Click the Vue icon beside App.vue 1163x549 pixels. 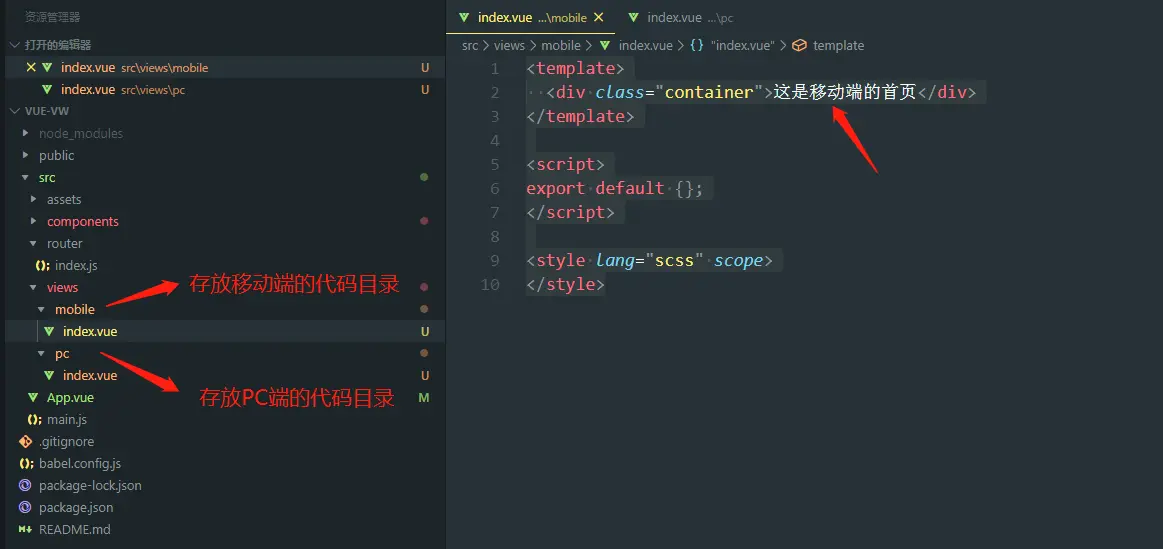point(33,398)
